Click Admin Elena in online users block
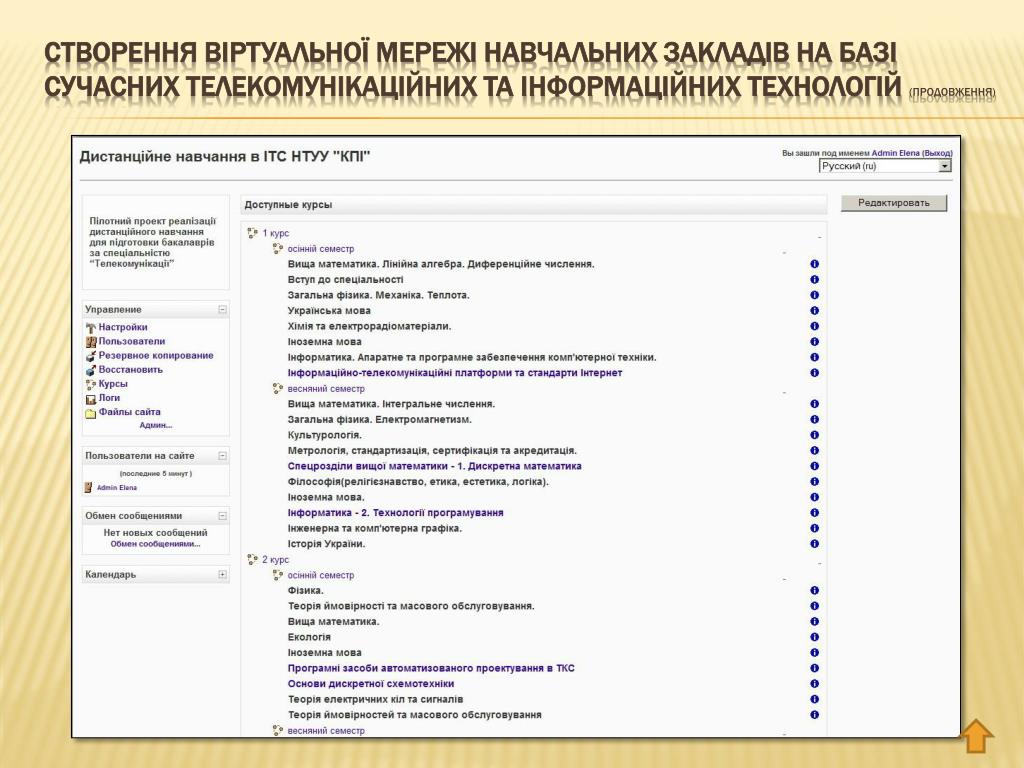The width and height of the screenshot is (1024, 768). click(x=117, y=488)
